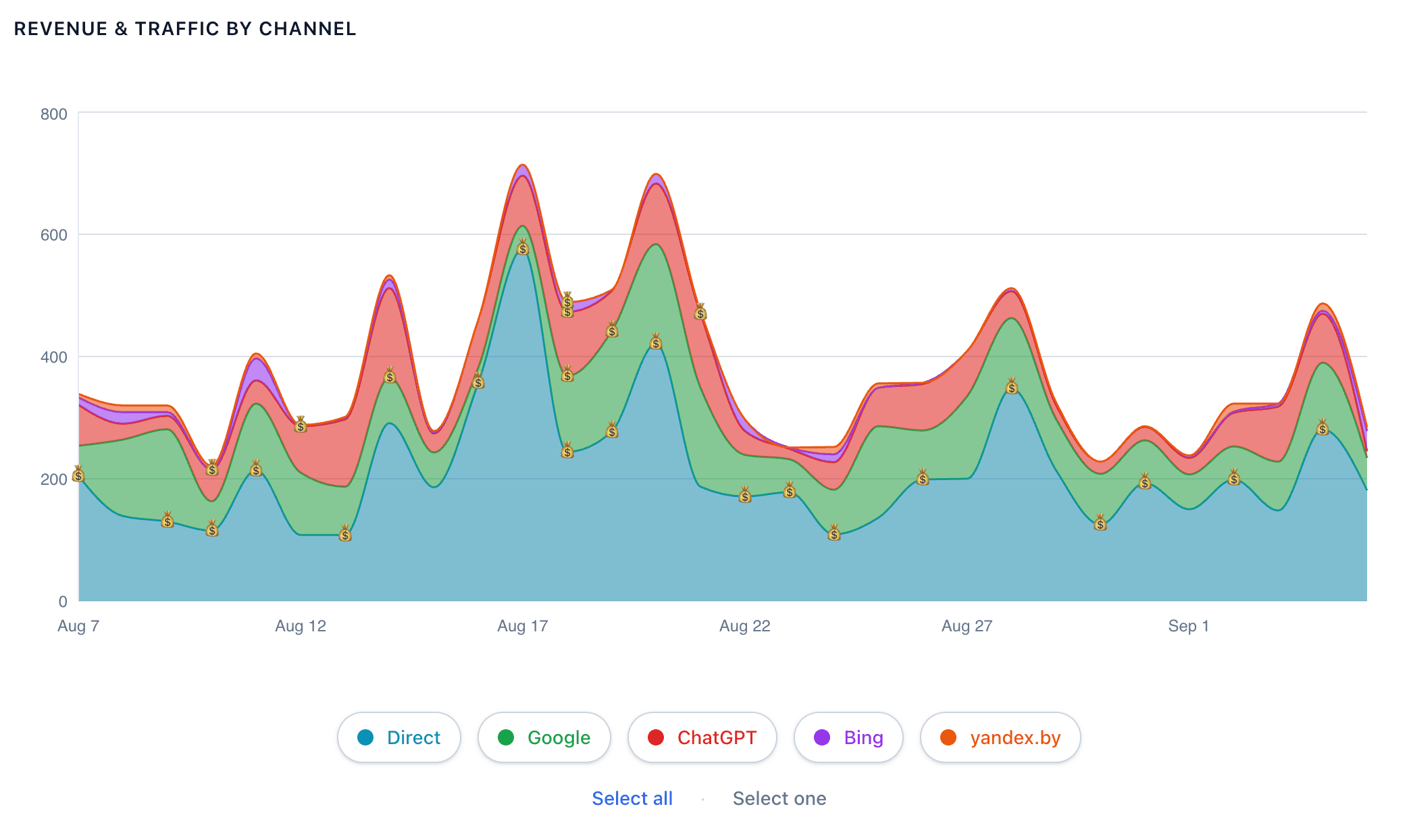Click the 800 y-axis label
This screenshot has height=840, width=1413.
click(54, 114)
